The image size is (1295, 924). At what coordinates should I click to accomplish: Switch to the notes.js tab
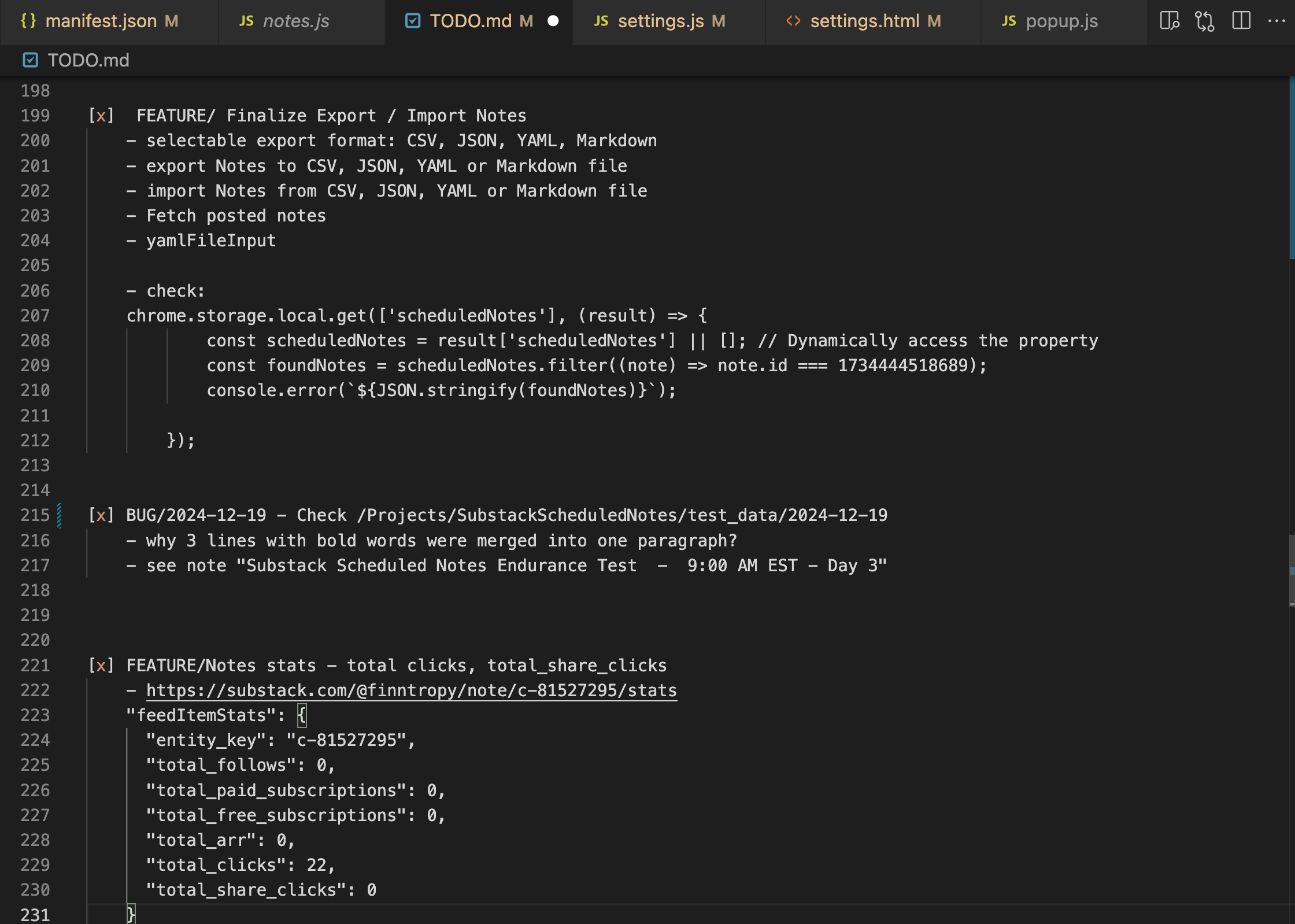click(302, 21)
